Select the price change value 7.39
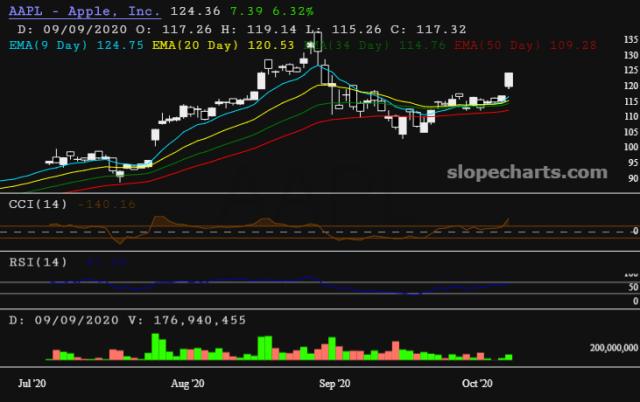The width and height of the screenshot is (640, 402). pos(247,11)
